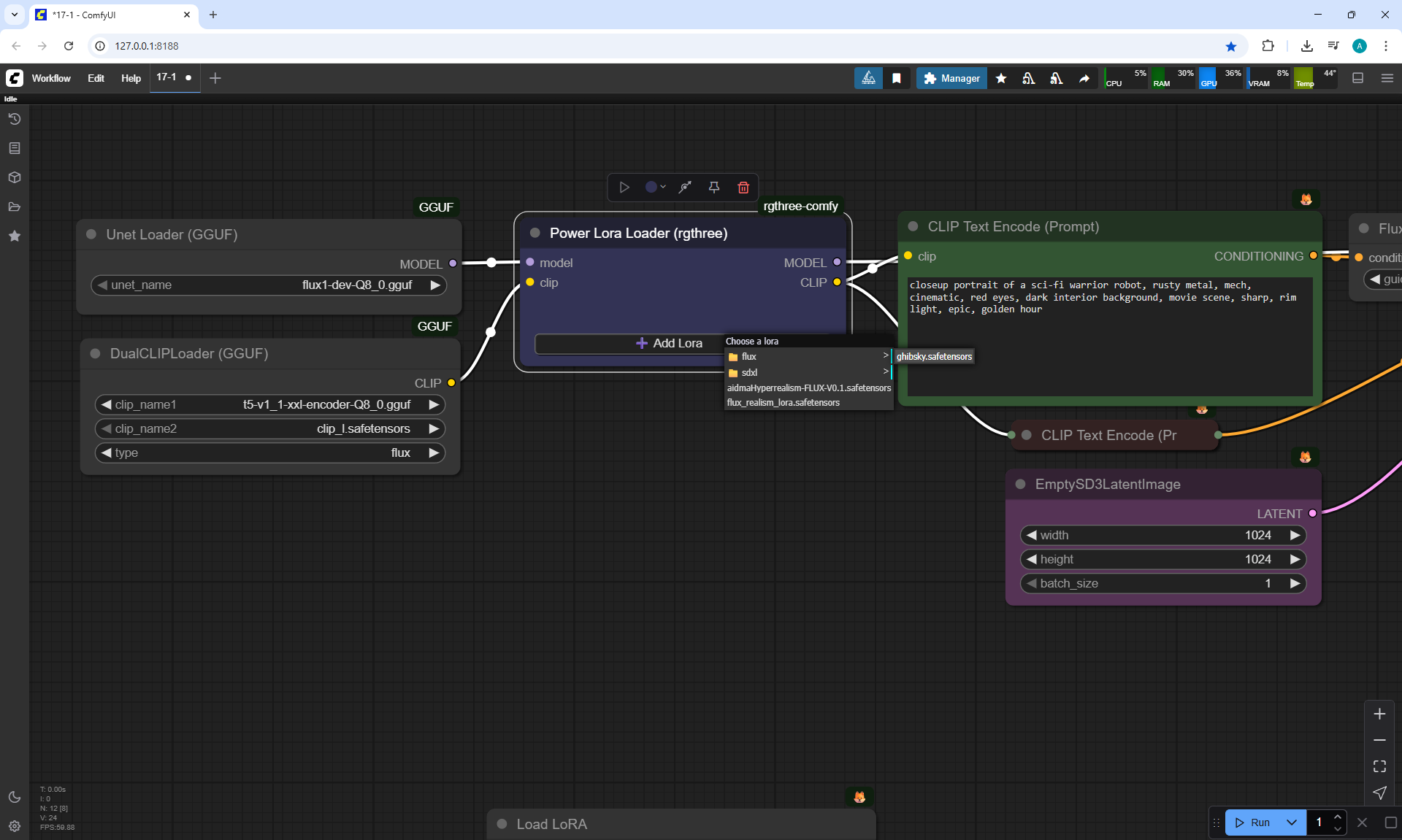Open the node color picker dropdown
This screenshot has width=1402, height=840.
tap(655, 188)
